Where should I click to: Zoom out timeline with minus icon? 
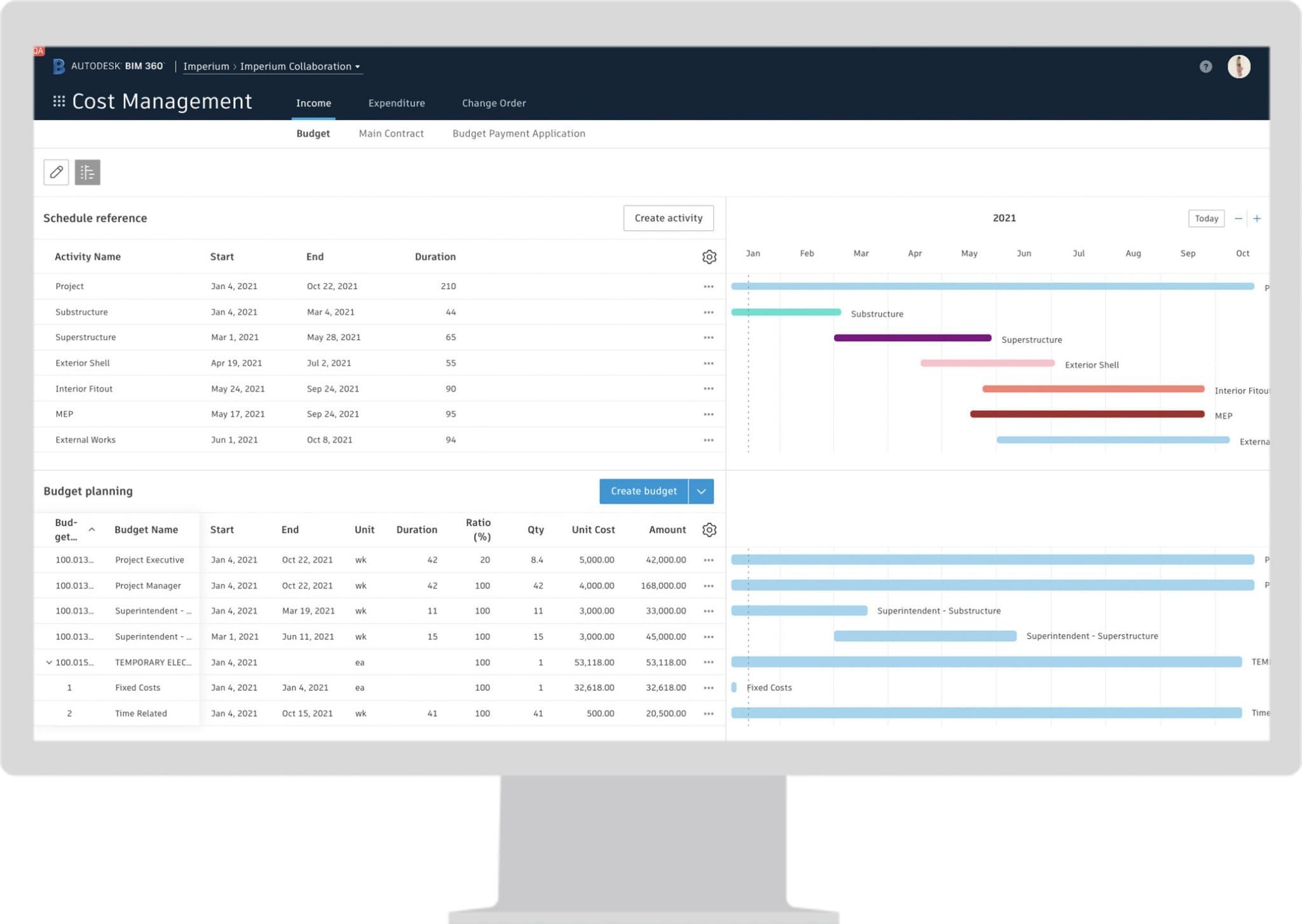tap(1238, 219)
